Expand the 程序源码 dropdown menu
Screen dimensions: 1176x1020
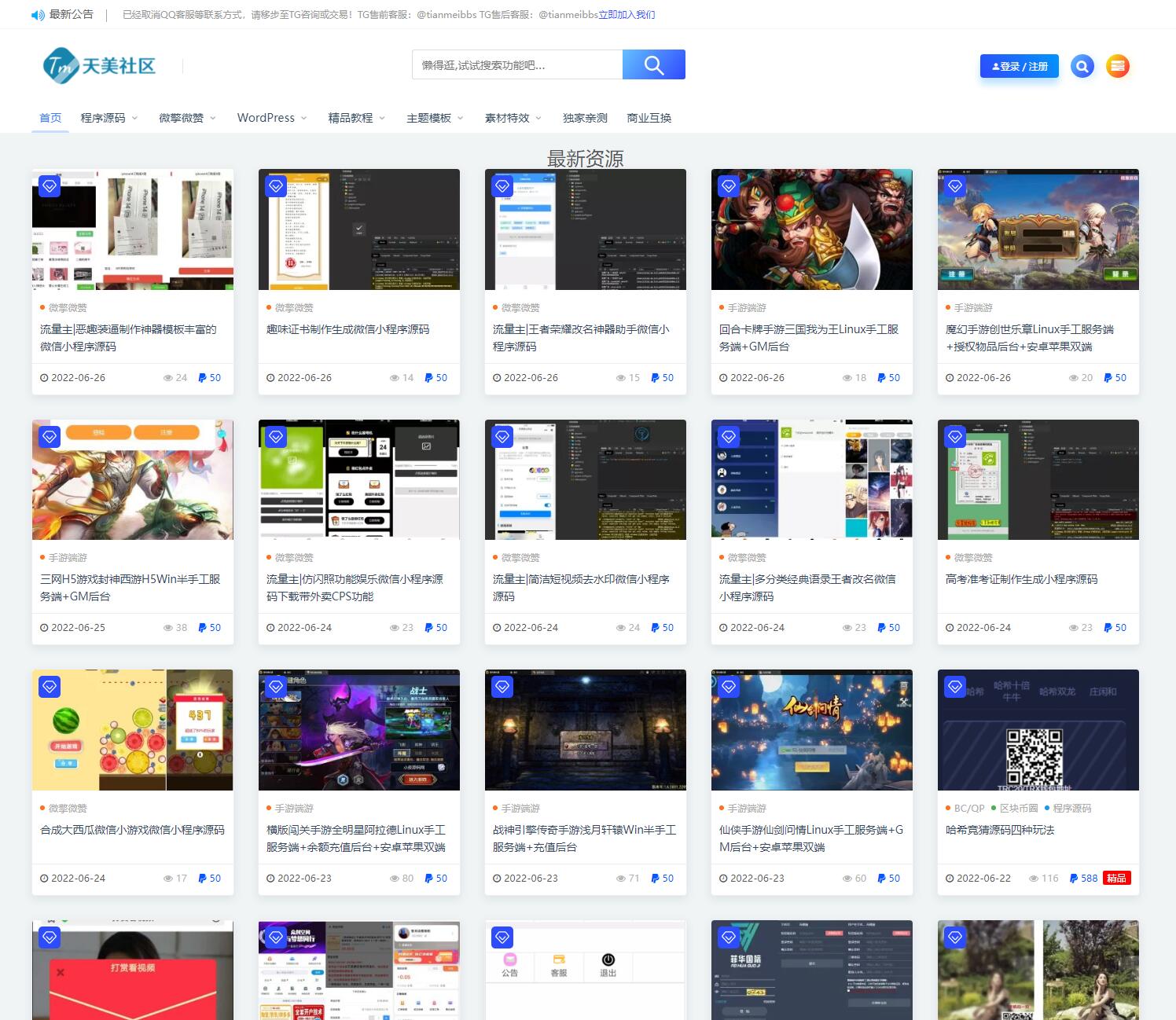109,118
